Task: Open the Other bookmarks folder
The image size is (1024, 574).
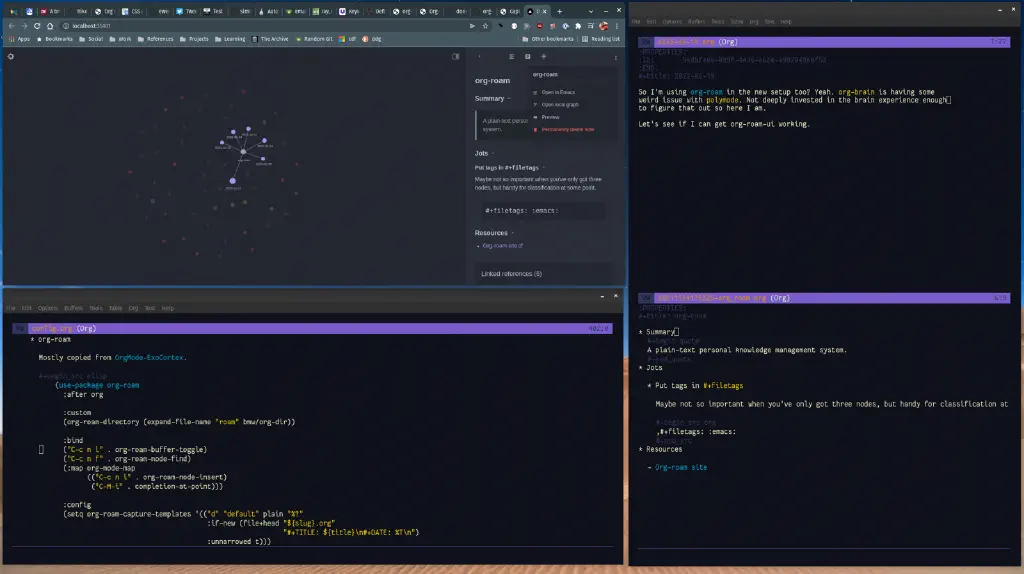Action: tap(548, 39)
